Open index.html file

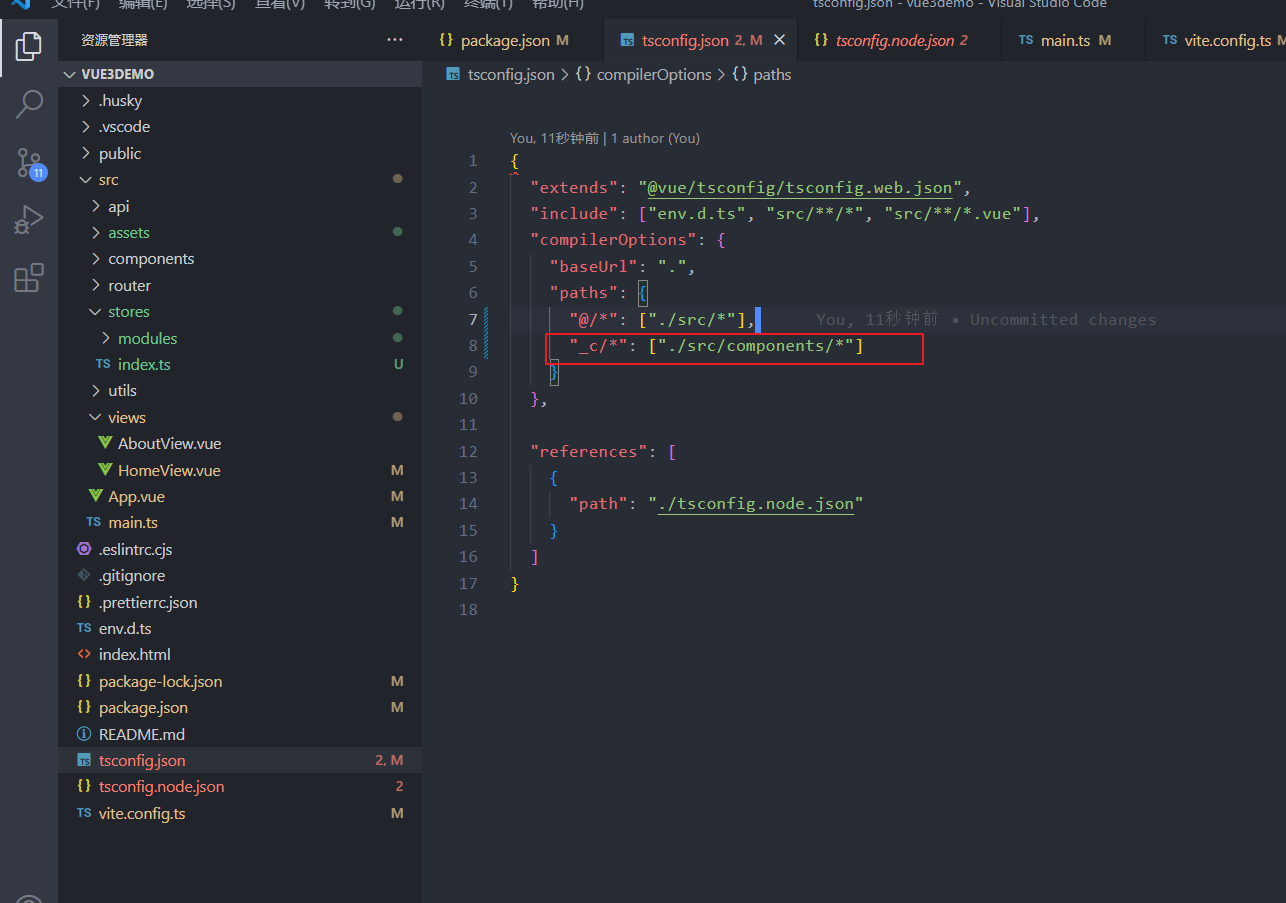tap(240, 655)
